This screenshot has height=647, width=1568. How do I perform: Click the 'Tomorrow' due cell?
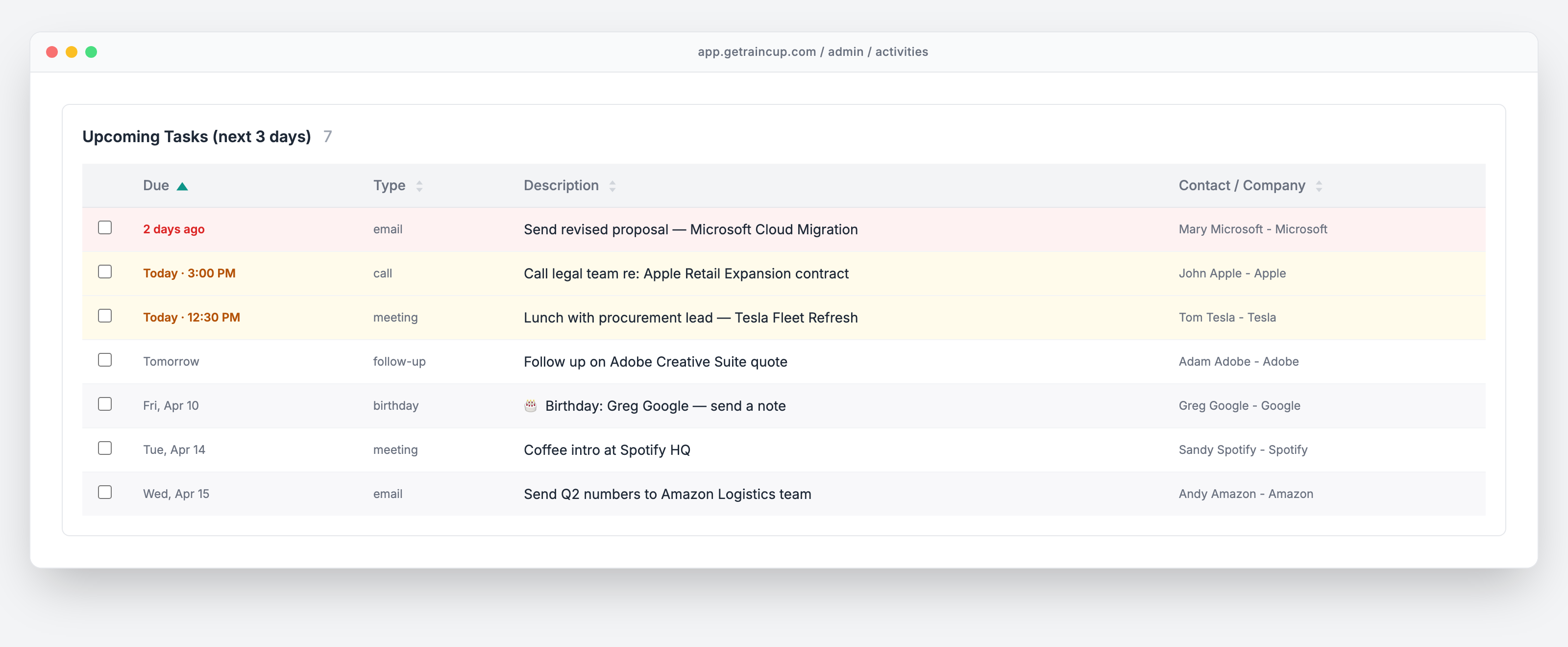click(x=171, y=362)
